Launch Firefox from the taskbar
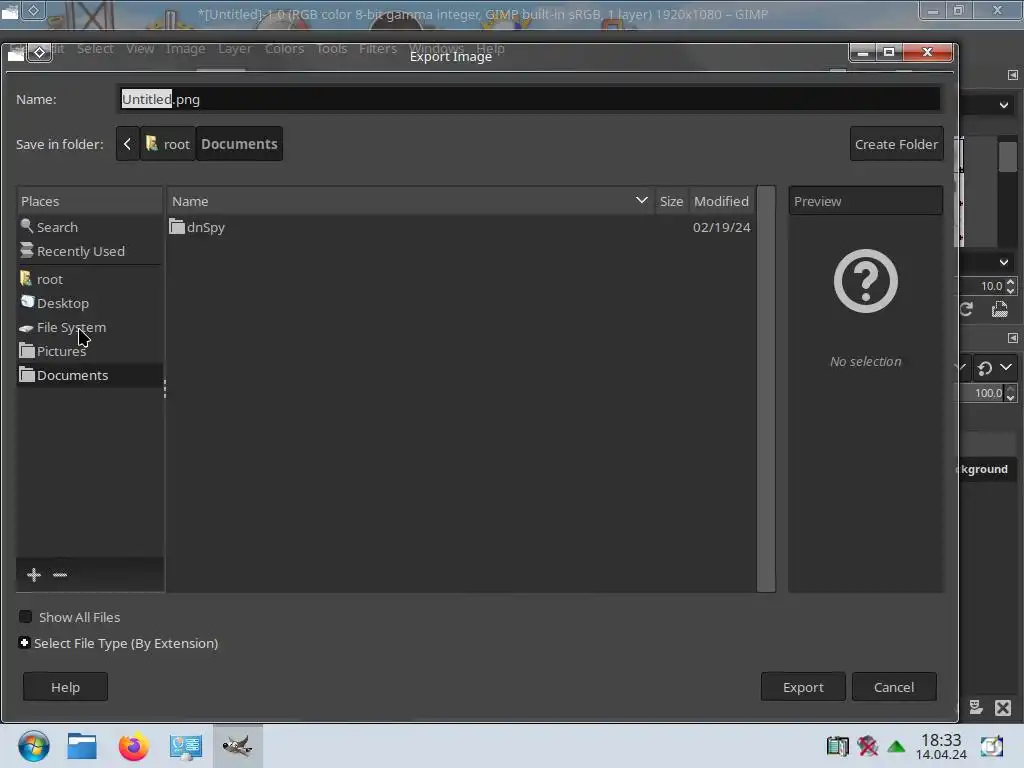This screenshot has height=768, width=1024. coord(133,746)
